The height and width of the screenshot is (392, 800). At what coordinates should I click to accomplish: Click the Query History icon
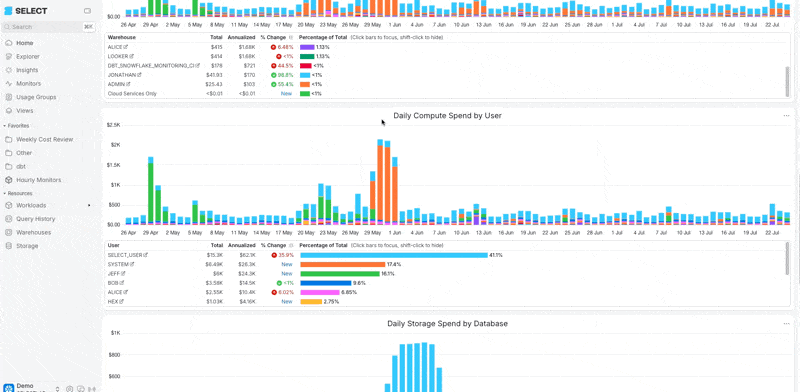click(8, 218)
